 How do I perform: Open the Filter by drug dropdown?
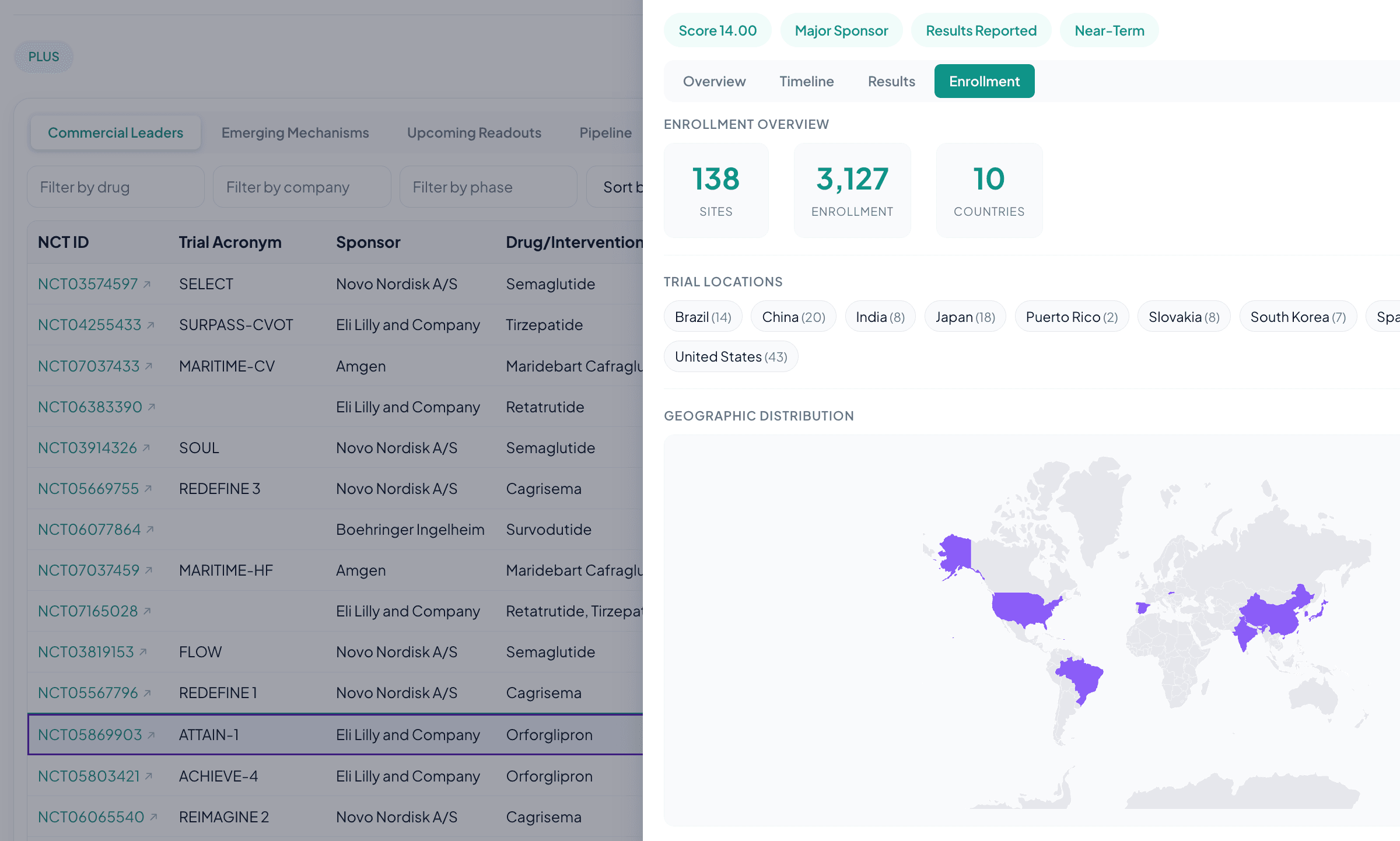click(116, 187)
